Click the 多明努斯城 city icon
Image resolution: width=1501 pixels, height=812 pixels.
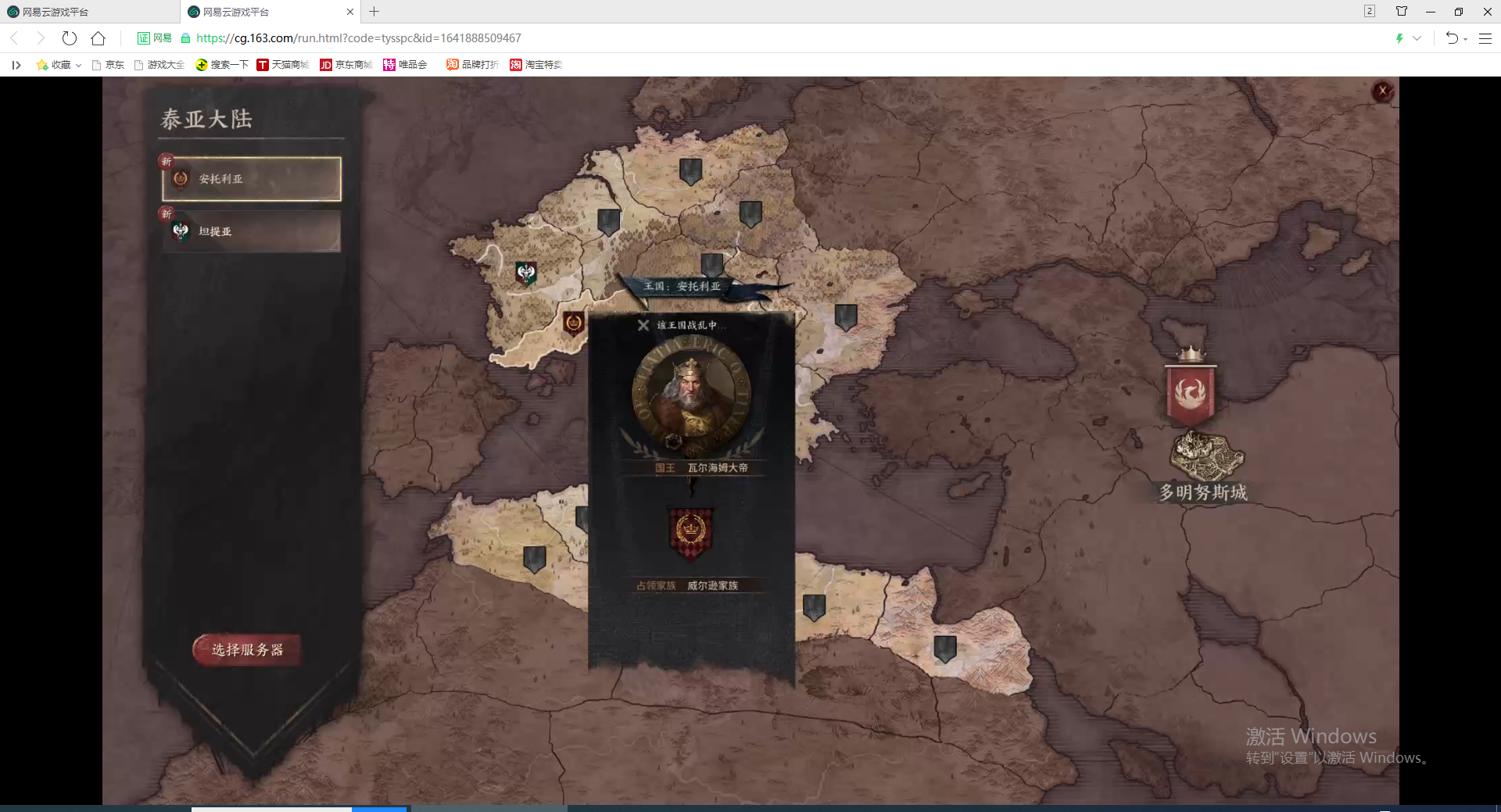click(1206, 456)
